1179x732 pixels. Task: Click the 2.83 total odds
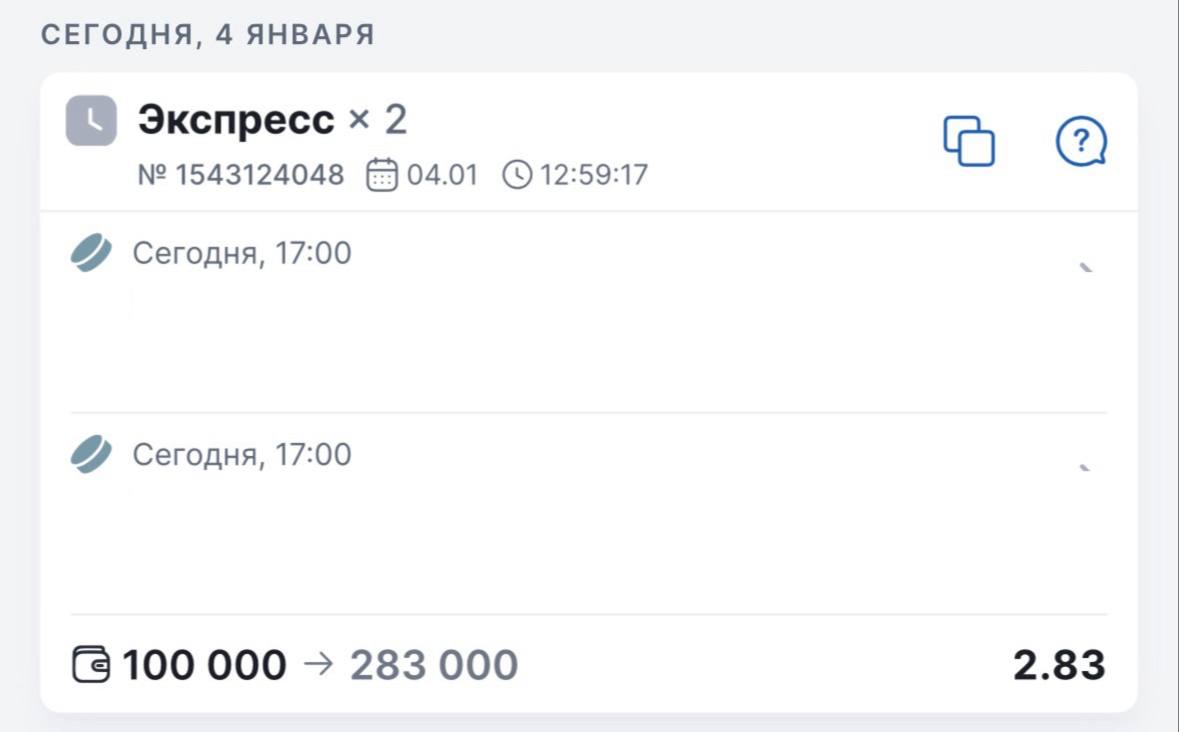1059,665
